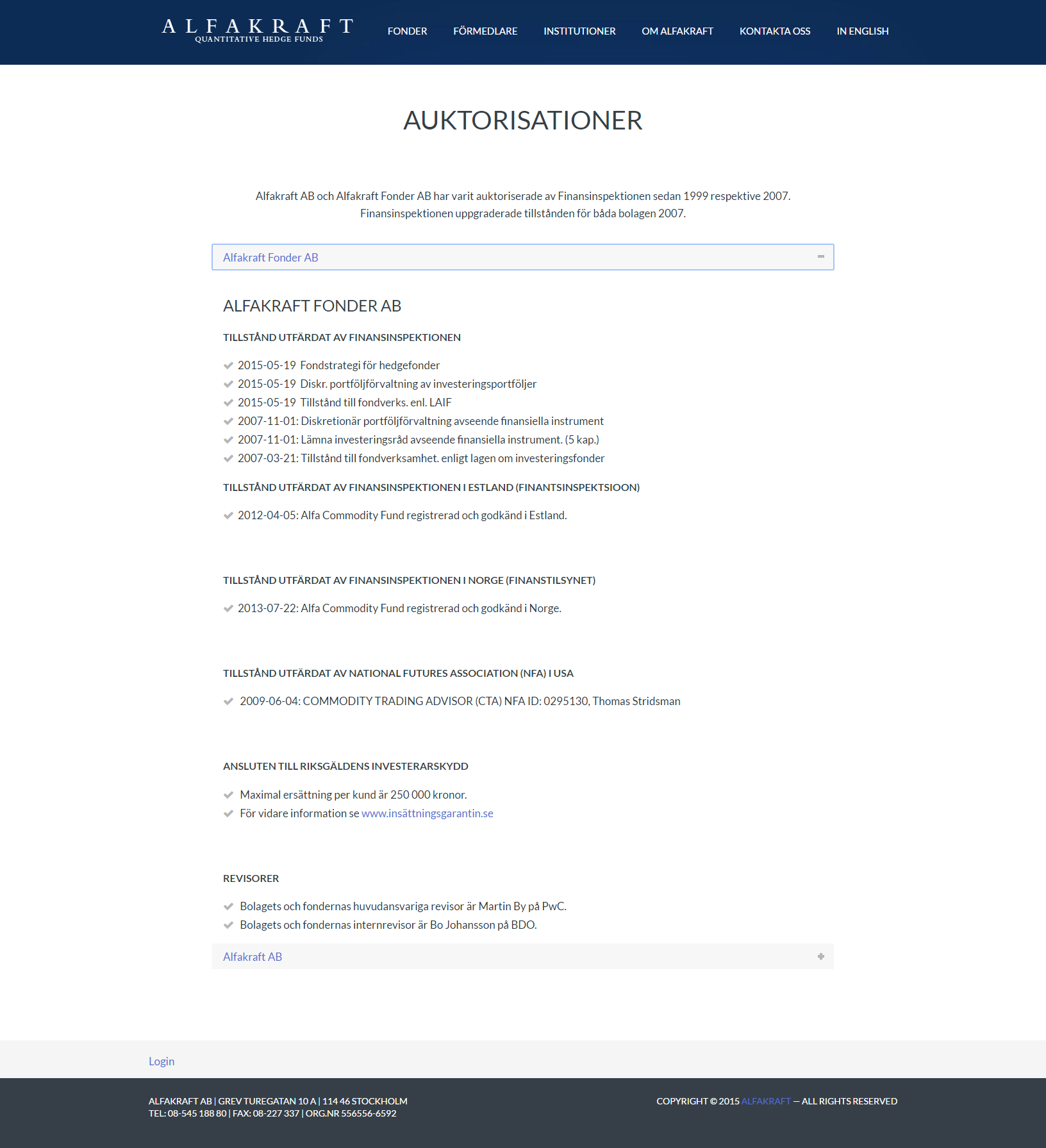
Task: Click checkmark beside Diskr. portföljförvaltning av investeringsportföljer
Action: tap(228, 384)
